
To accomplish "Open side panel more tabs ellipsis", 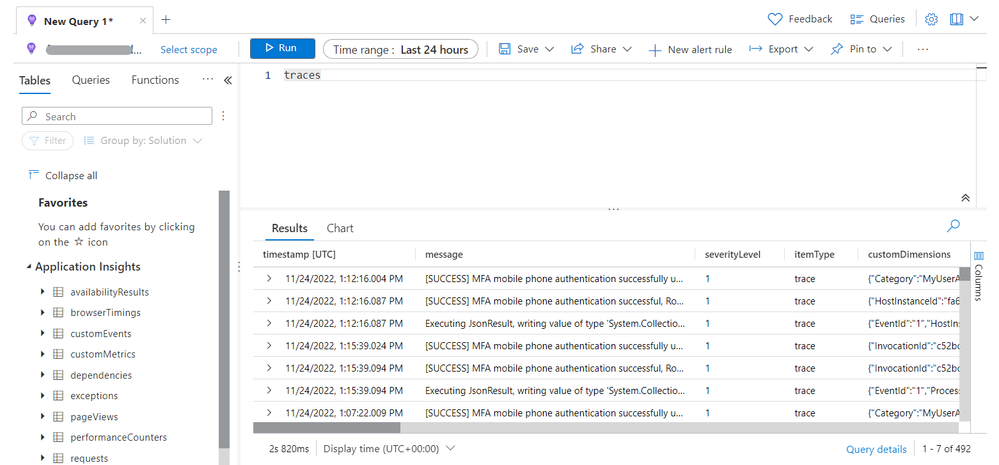I will pos(207,80).
